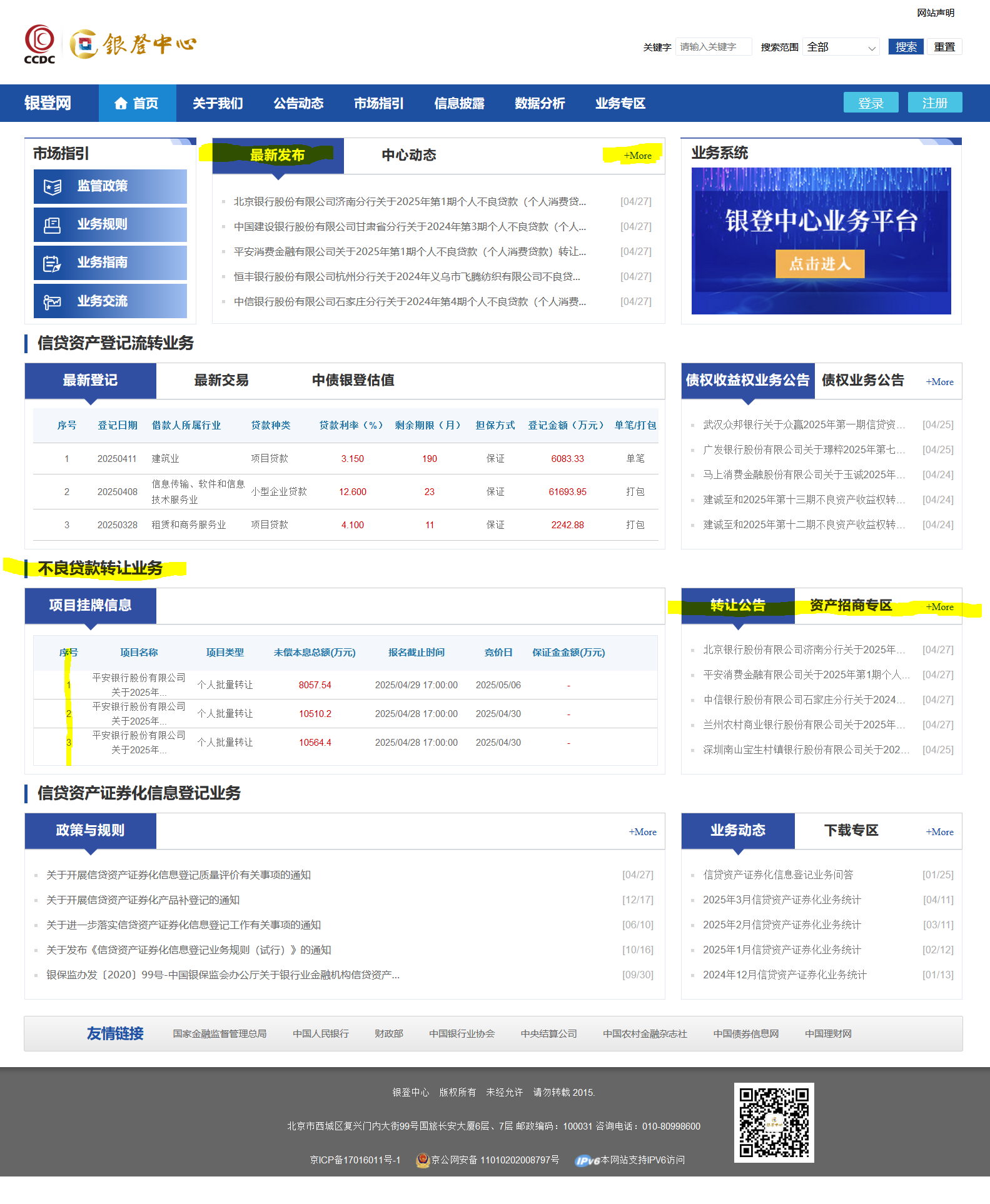Click the 业务指南 notepad icon
Viewport: 990px width, 1204px height.
[x=53, y=263]
